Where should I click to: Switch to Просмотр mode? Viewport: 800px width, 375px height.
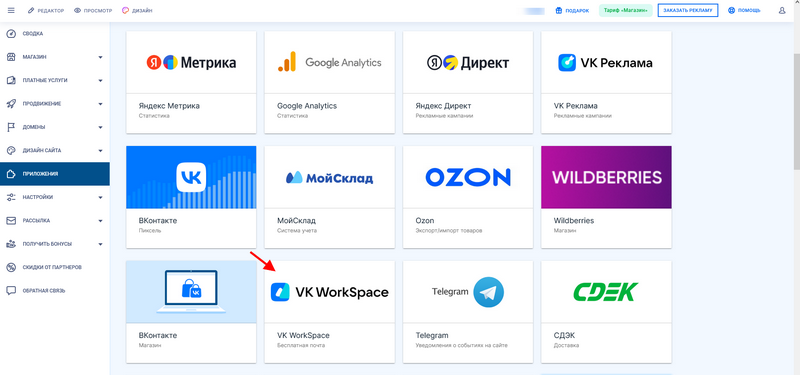93,10
